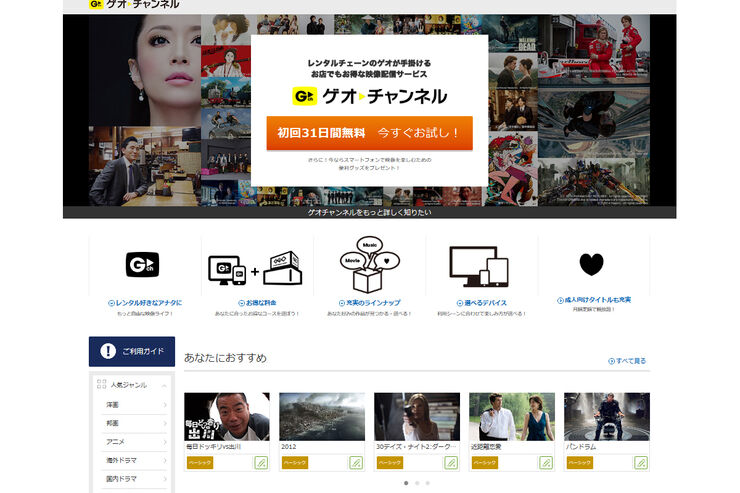This screenshot has width=740, height=493.
Task: Click the green pencil icon under 2012
Action: [x=356, y=463]
